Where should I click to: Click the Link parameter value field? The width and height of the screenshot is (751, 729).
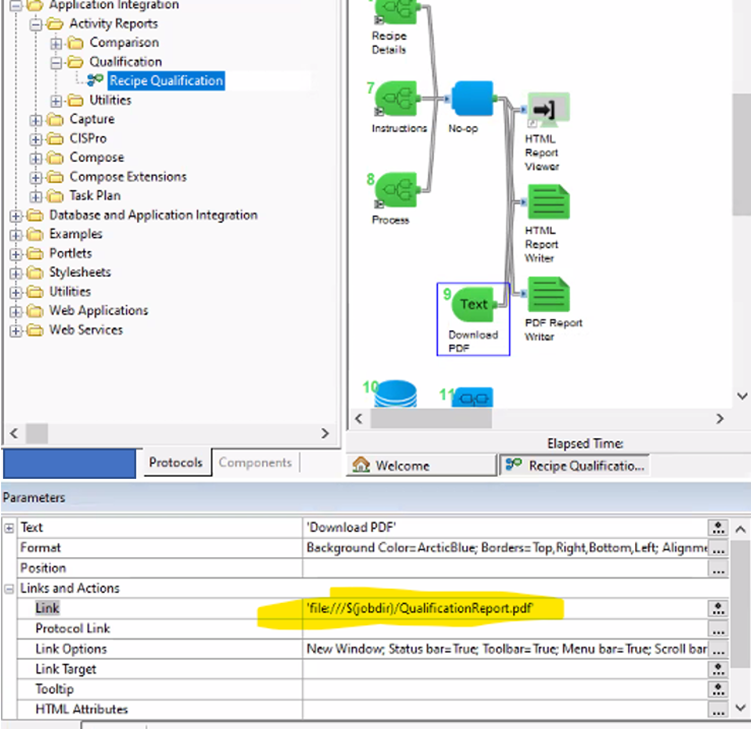click(500, 608)
